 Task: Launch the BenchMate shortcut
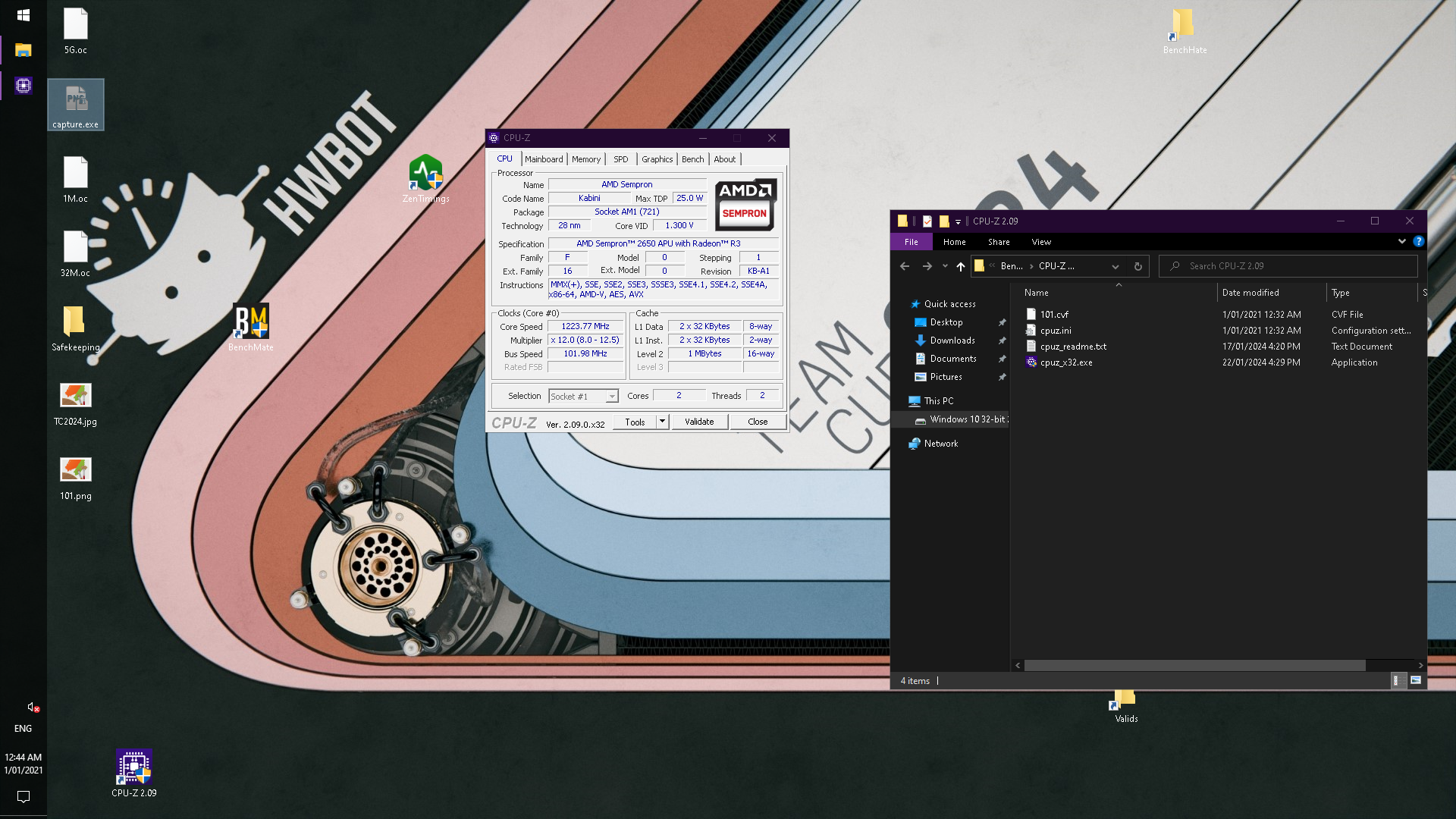coord(251,328)
